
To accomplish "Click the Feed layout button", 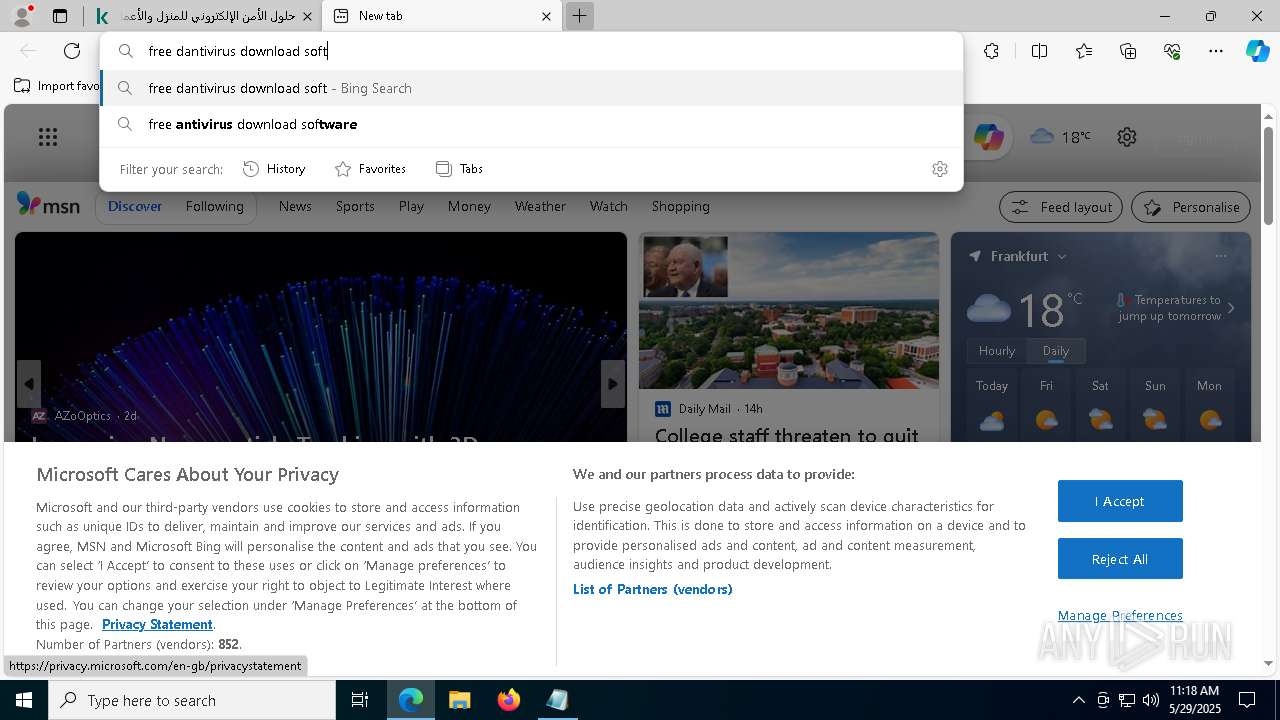I will coord(1061,207).
